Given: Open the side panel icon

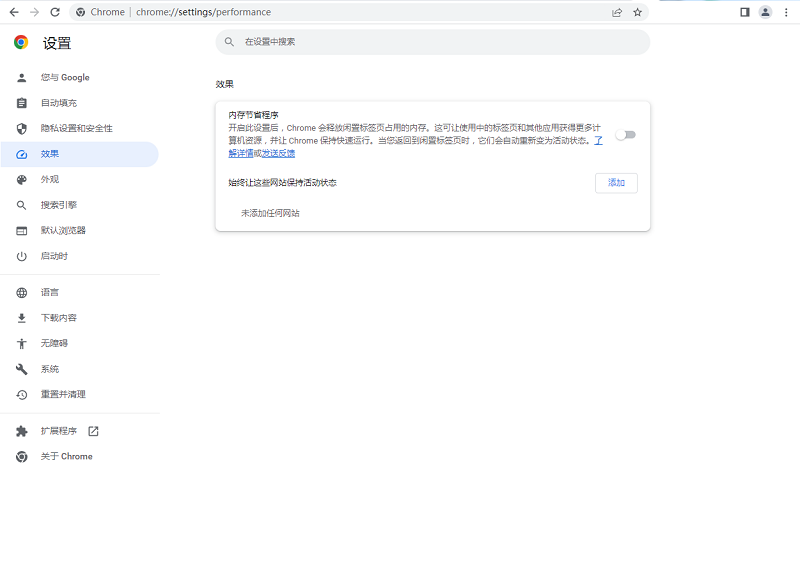Looking at the screenshot, I should point(744,12).
